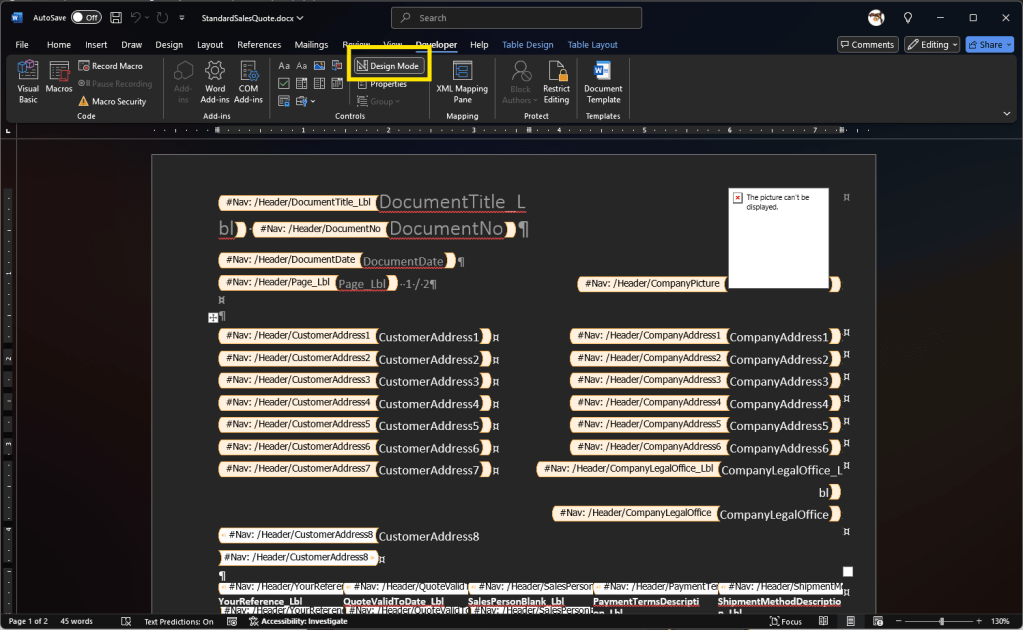Open the References tab
Viewport: 1023px width, 630px height.
pyautogui.click(x=259, y=44)
